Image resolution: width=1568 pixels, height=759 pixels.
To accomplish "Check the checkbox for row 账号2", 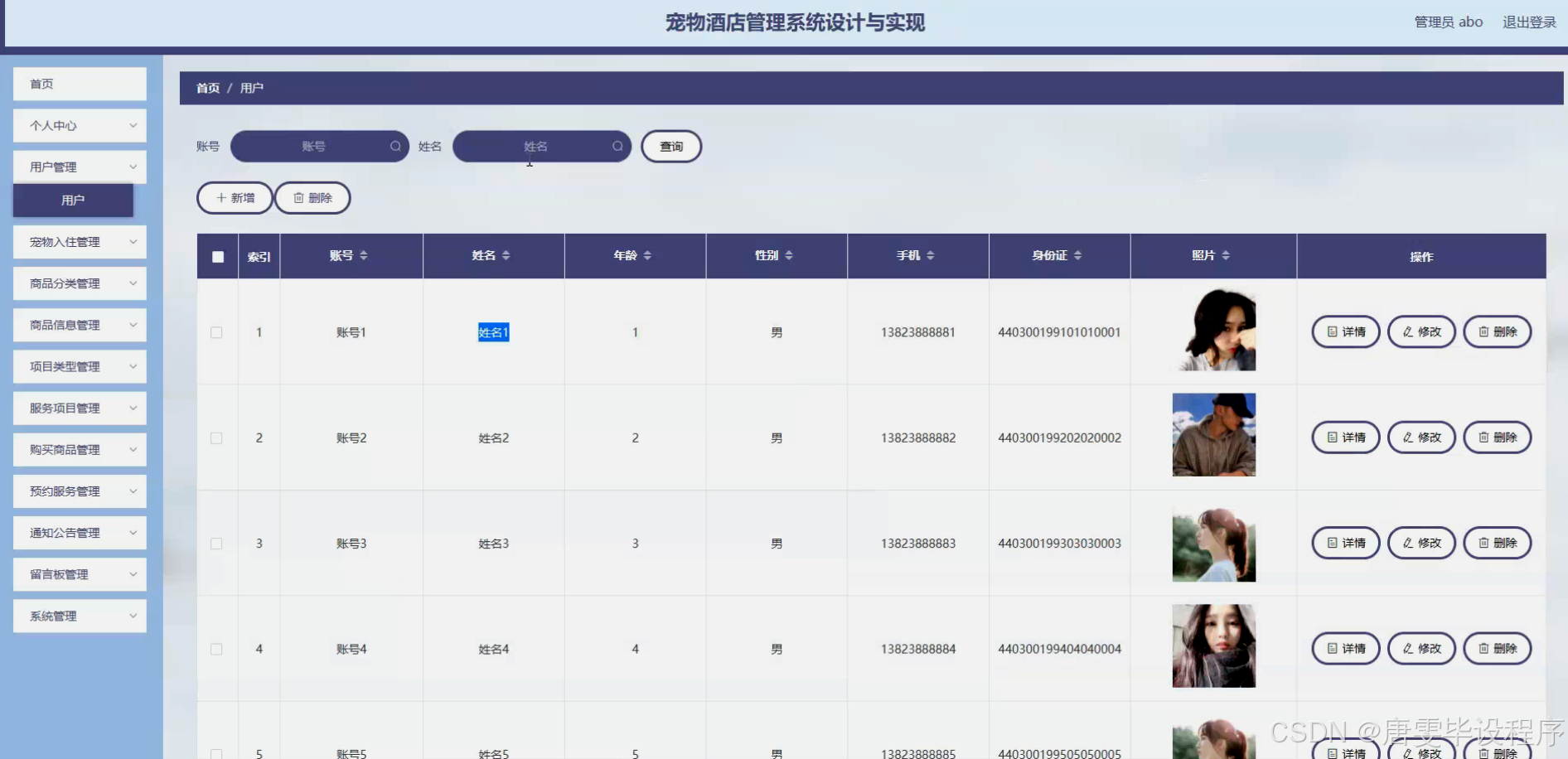I will (x=216, y=438).
